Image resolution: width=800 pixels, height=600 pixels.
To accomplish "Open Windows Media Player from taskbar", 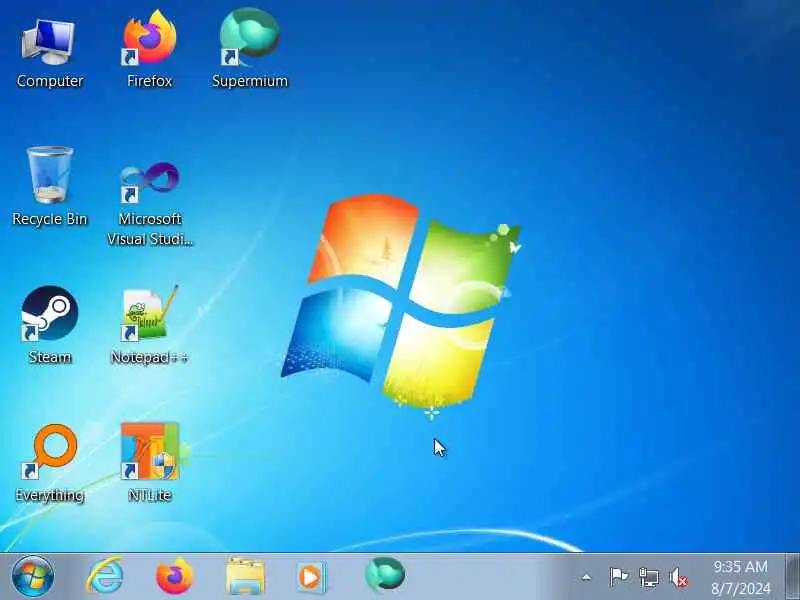I will (x=310, y=578).
